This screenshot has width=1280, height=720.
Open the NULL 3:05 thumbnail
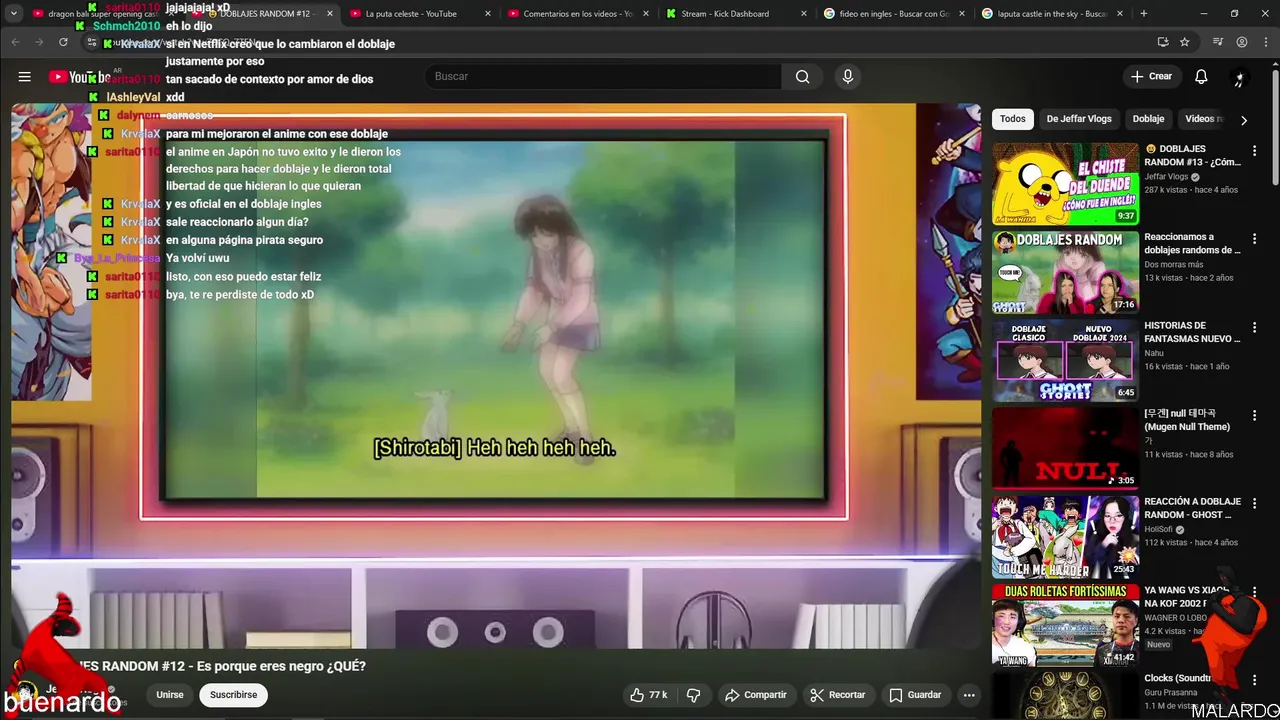pos(1065,448)
